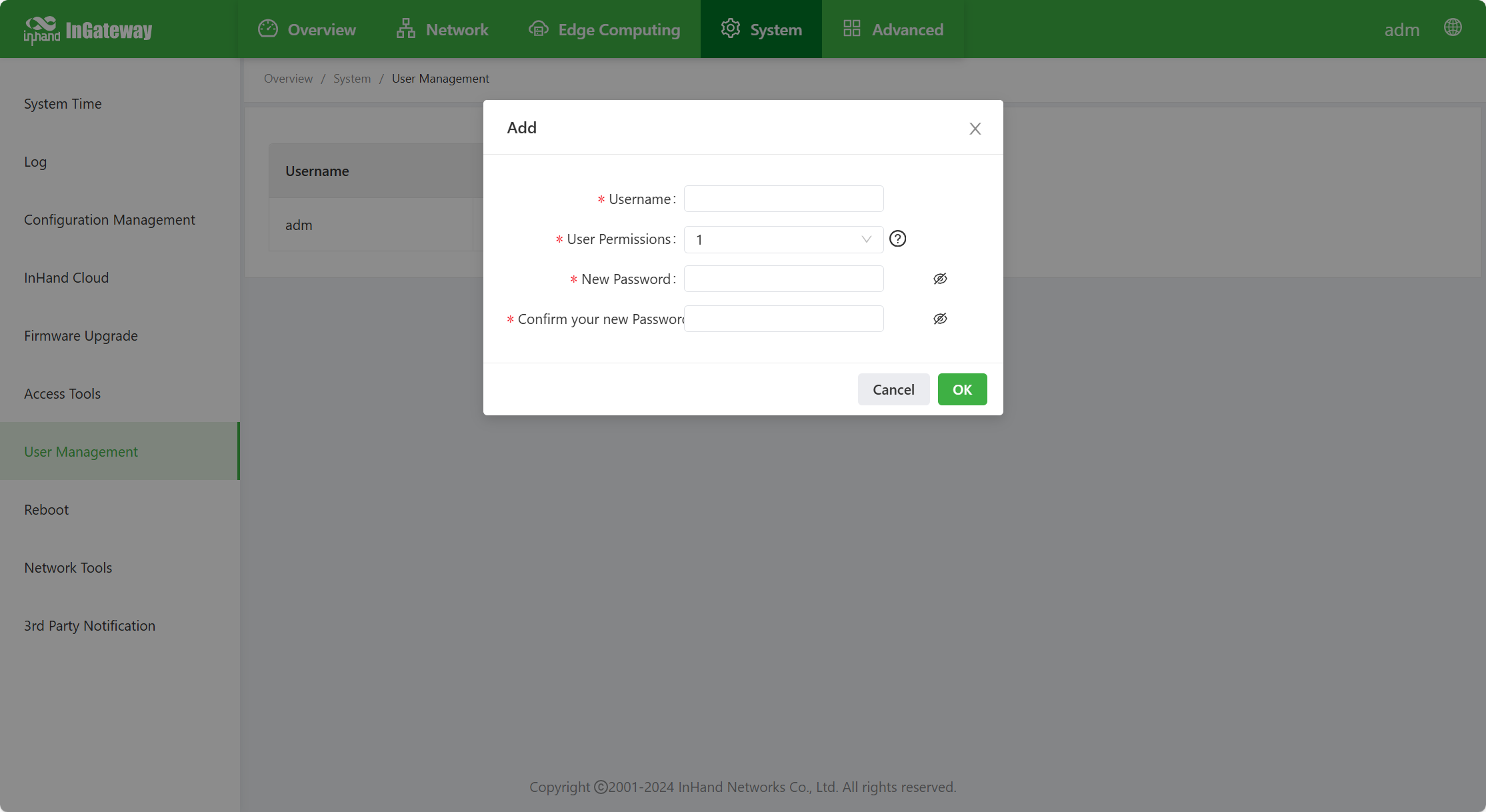Click the Advanced grid icon

(851, 29)
